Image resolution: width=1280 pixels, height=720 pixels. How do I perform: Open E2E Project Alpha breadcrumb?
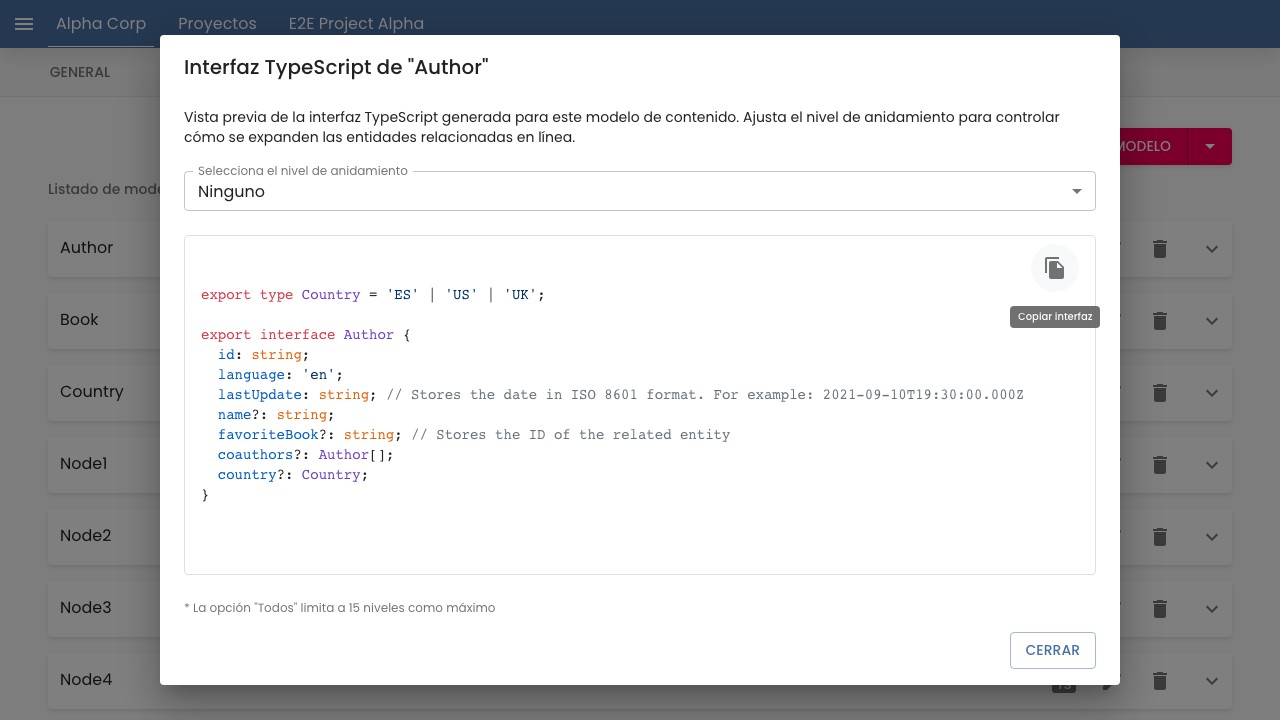[356, 24]
